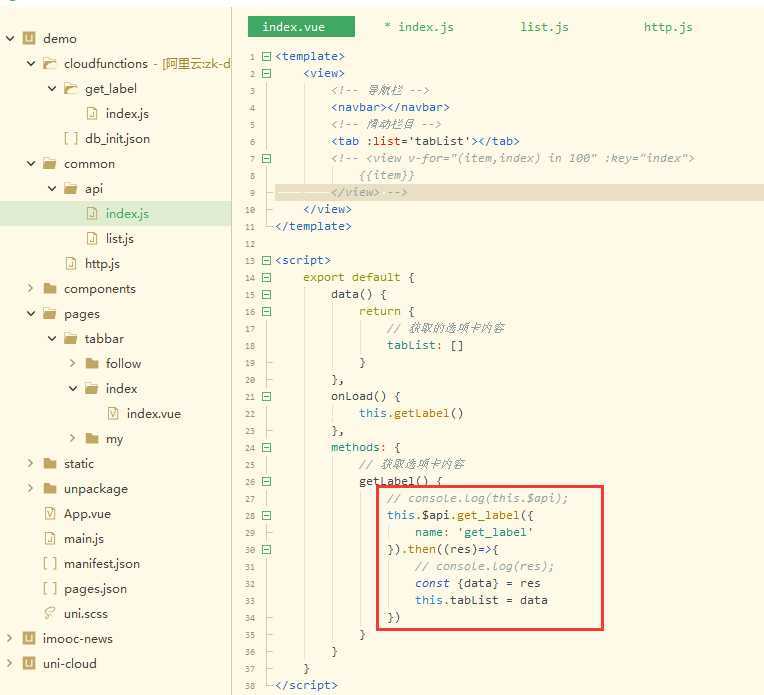
Task: Select the highlighted api index.js file name
Action: 127,213
